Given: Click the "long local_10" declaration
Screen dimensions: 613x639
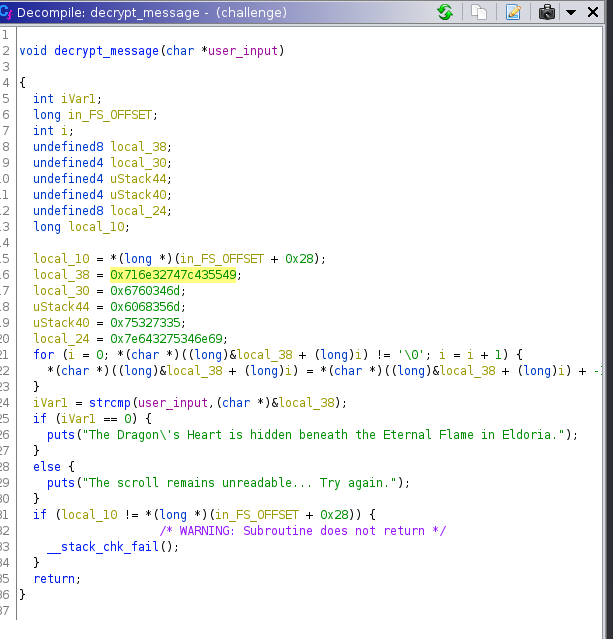Looking at the screenshot, I should [x=81, y=227].
